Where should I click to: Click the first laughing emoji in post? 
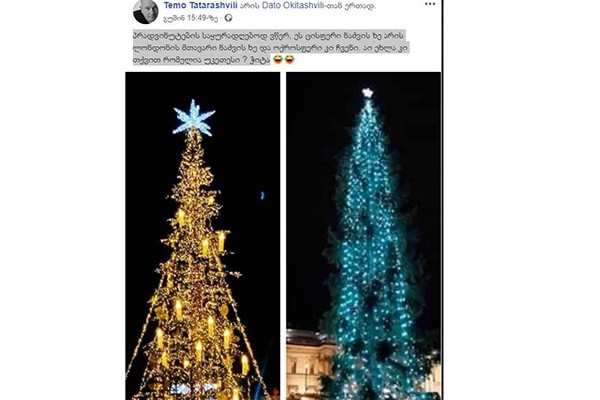(278, 60)
